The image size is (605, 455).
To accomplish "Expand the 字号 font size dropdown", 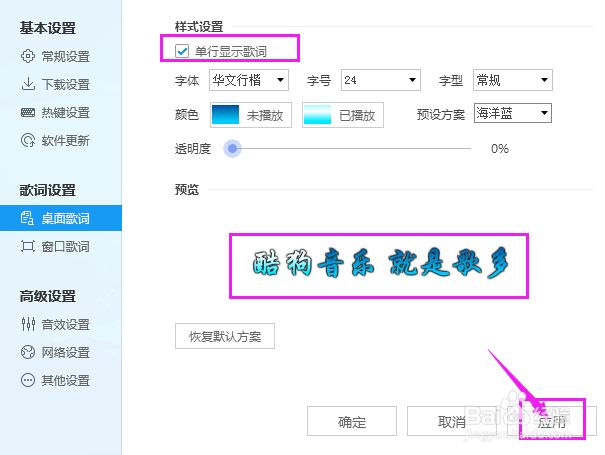I will (x=380, y=80).
